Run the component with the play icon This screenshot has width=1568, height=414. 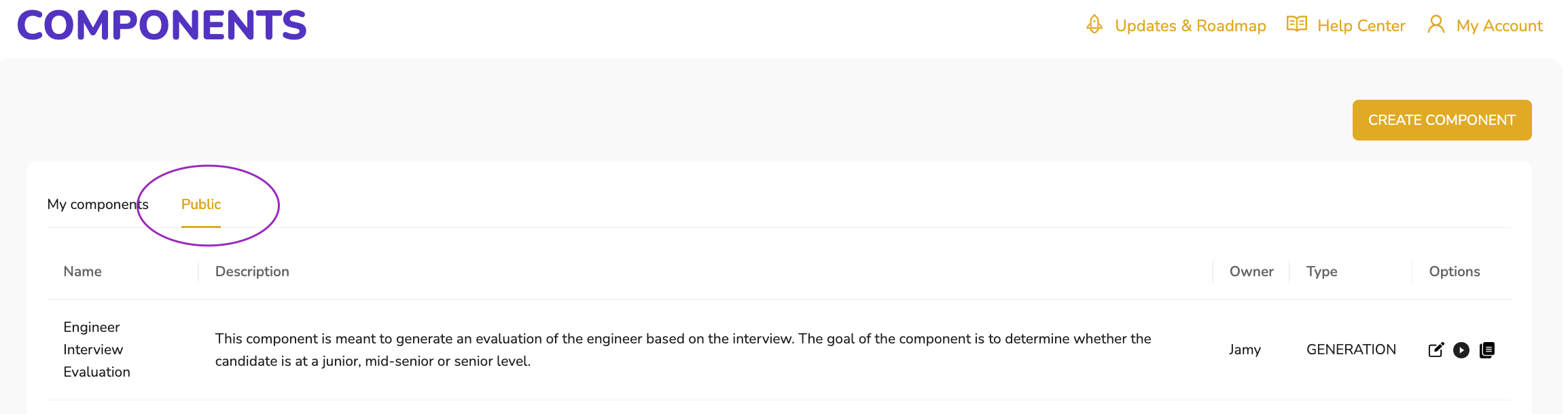1461,350
